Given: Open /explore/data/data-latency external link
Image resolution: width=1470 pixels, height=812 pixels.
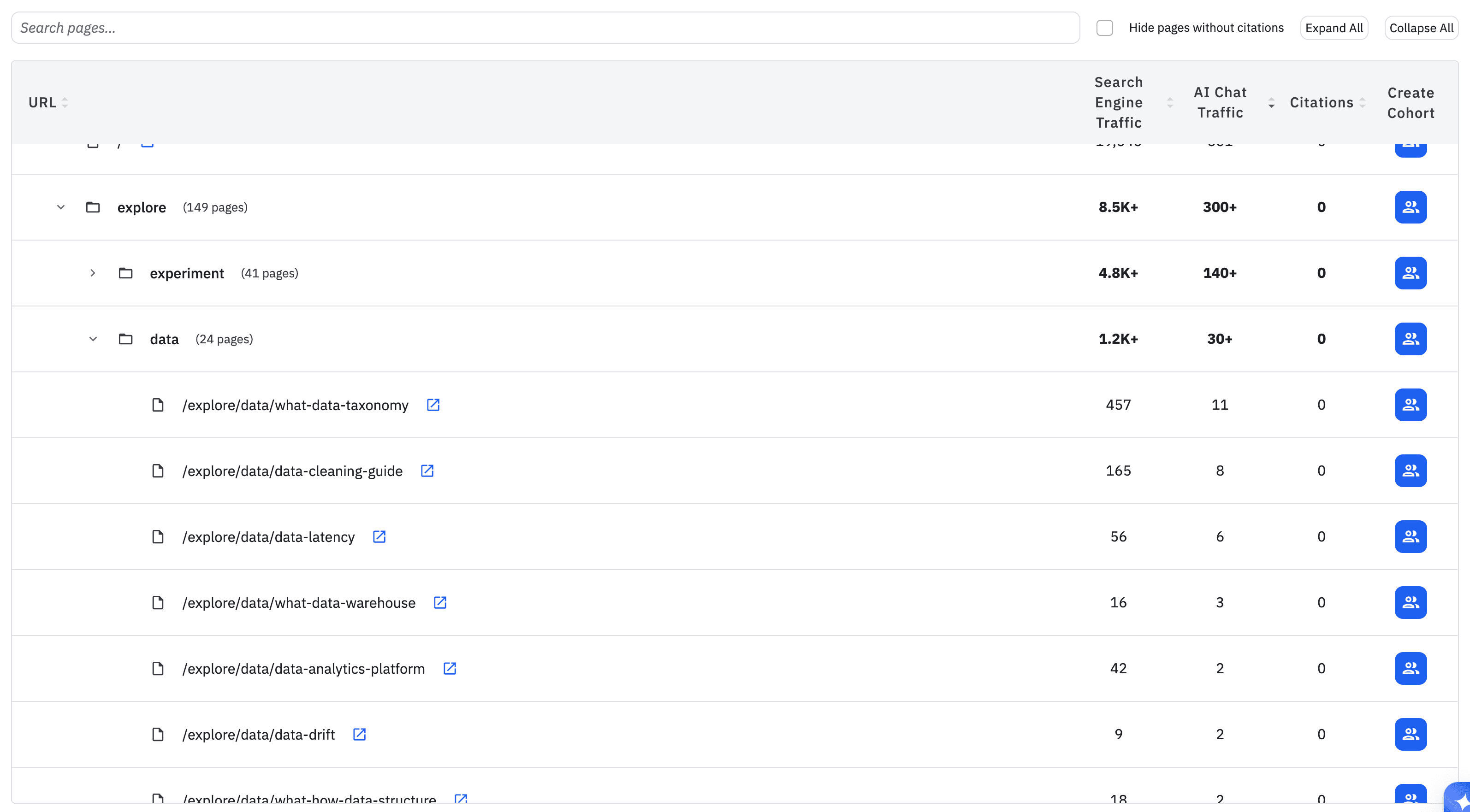Looking at the screenshot, I should (x=379, y=536).
